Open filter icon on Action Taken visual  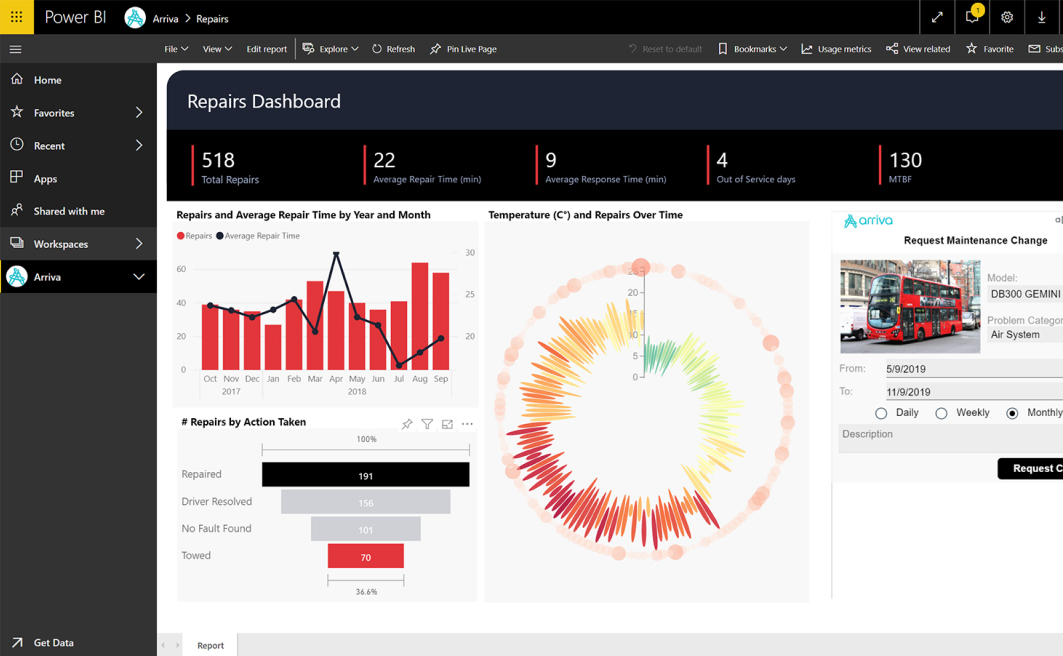click(427, 424)
